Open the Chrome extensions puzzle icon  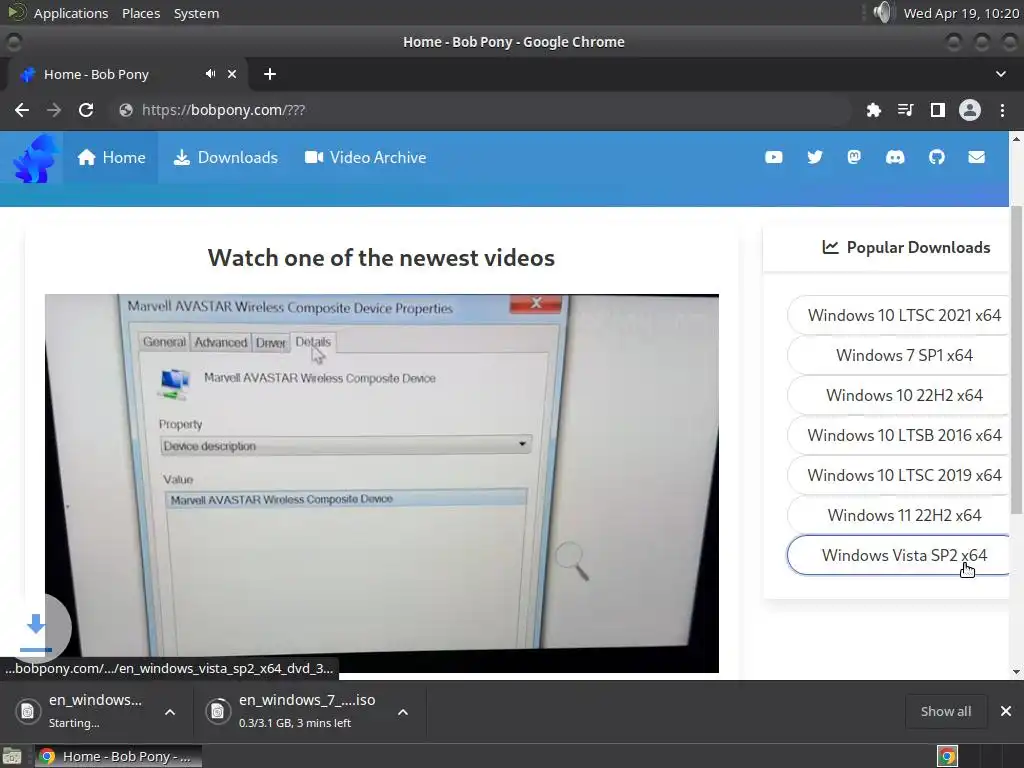pyautogui.click(x=873, y=110)
